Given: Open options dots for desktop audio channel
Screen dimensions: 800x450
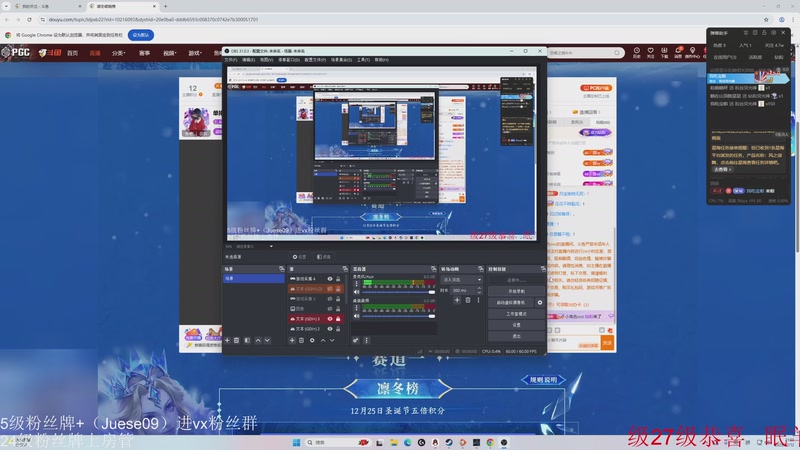Looking at the screenshot, I should click(x=357, y=308).
